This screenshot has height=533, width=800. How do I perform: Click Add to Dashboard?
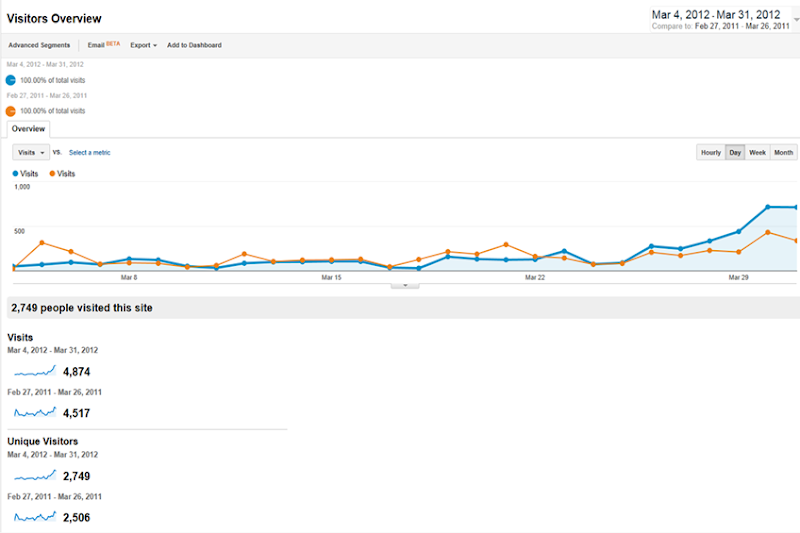(x=194, y=45)
